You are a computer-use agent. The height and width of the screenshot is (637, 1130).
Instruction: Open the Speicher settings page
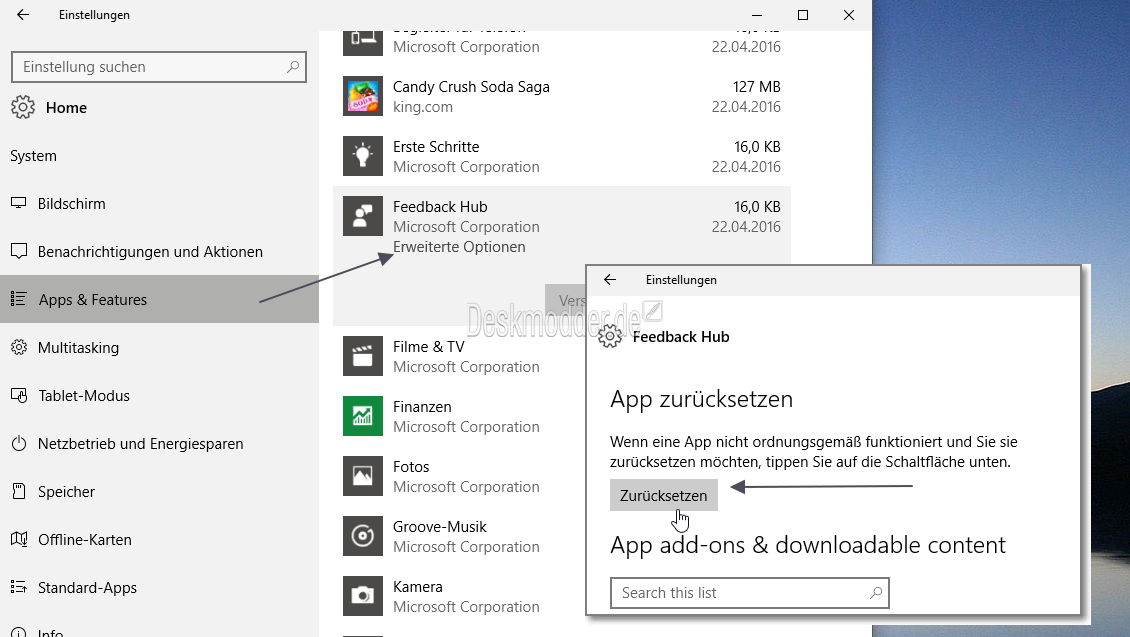(x=159, y=491)
